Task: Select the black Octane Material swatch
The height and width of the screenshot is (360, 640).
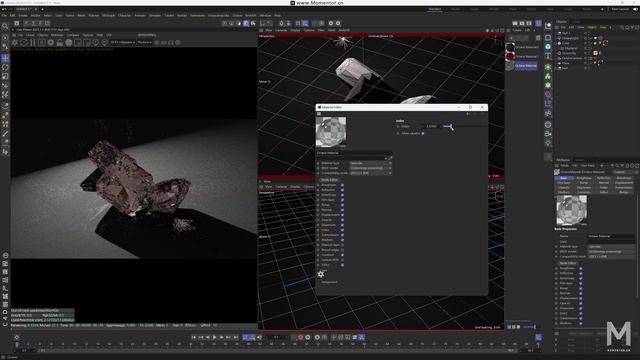Action: tap(510, 47)
